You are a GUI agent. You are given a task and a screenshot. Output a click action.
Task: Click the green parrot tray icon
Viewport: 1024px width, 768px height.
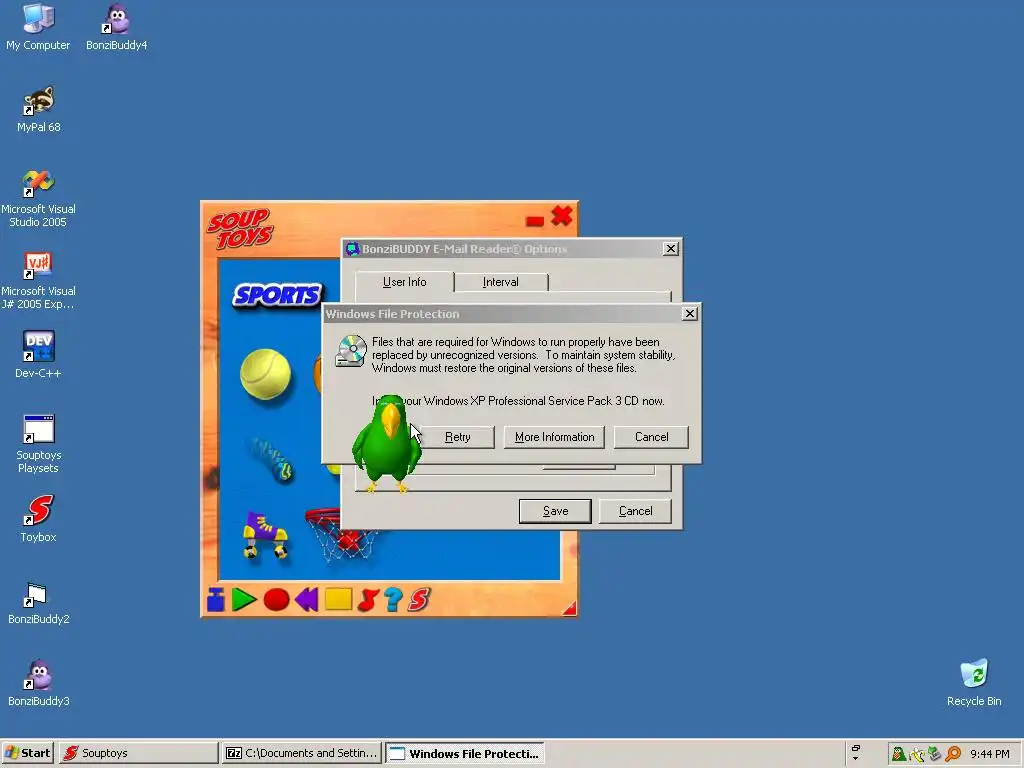click(x=899, y=754)
